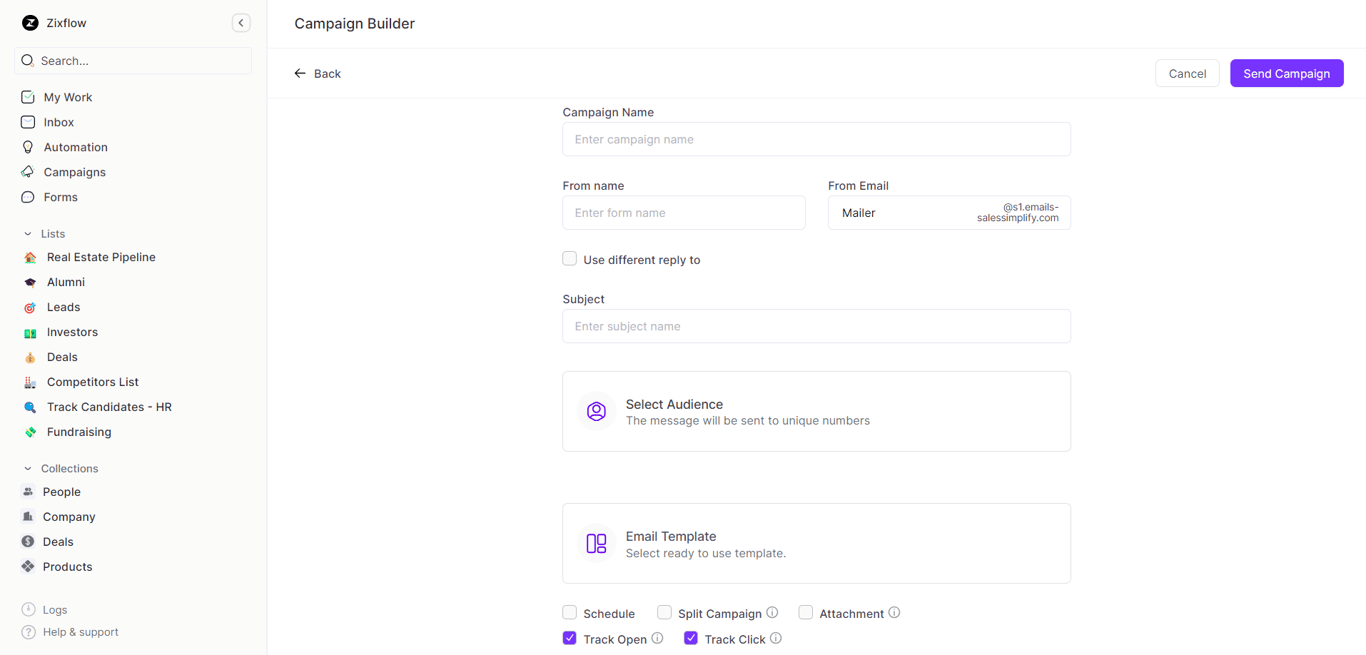Collapse the Lists section

pos(28,233)
